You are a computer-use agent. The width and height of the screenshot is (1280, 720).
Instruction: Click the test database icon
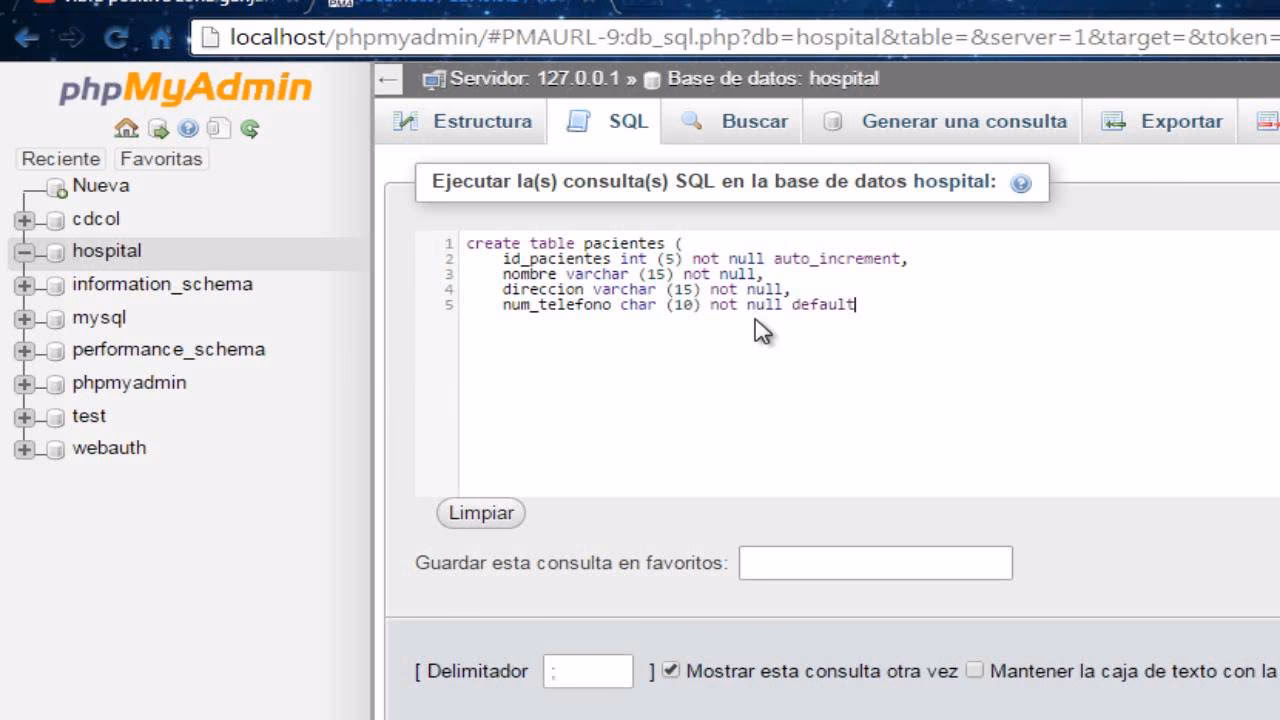tap(56, 417)
